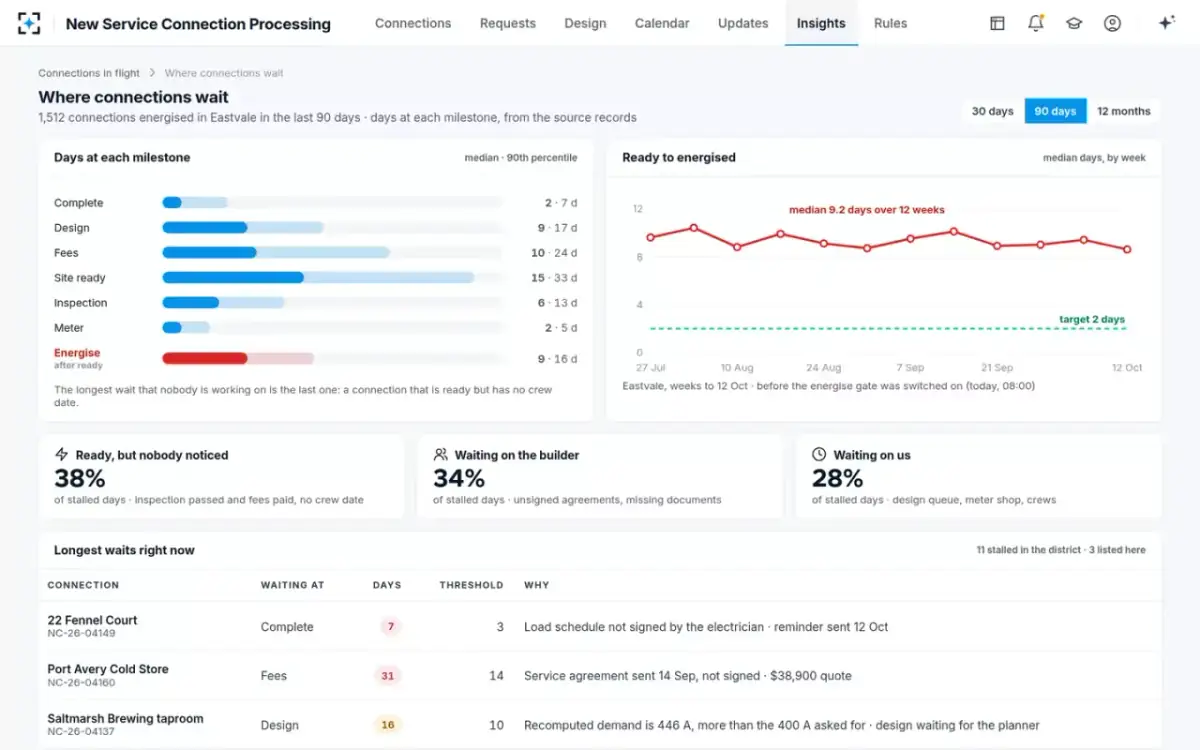Click the Longest waits right now heading

124,550
